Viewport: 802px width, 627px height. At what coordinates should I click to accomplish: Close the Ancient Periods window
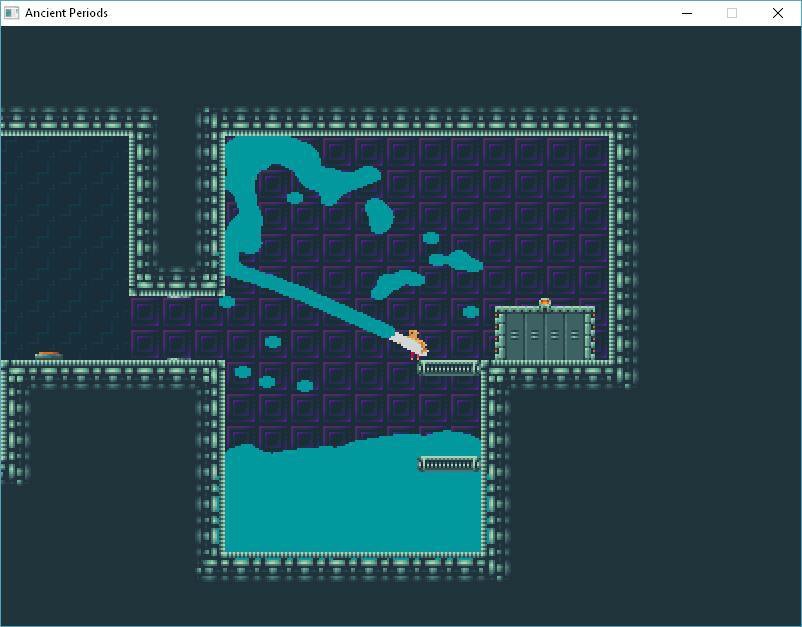[777, 13]
